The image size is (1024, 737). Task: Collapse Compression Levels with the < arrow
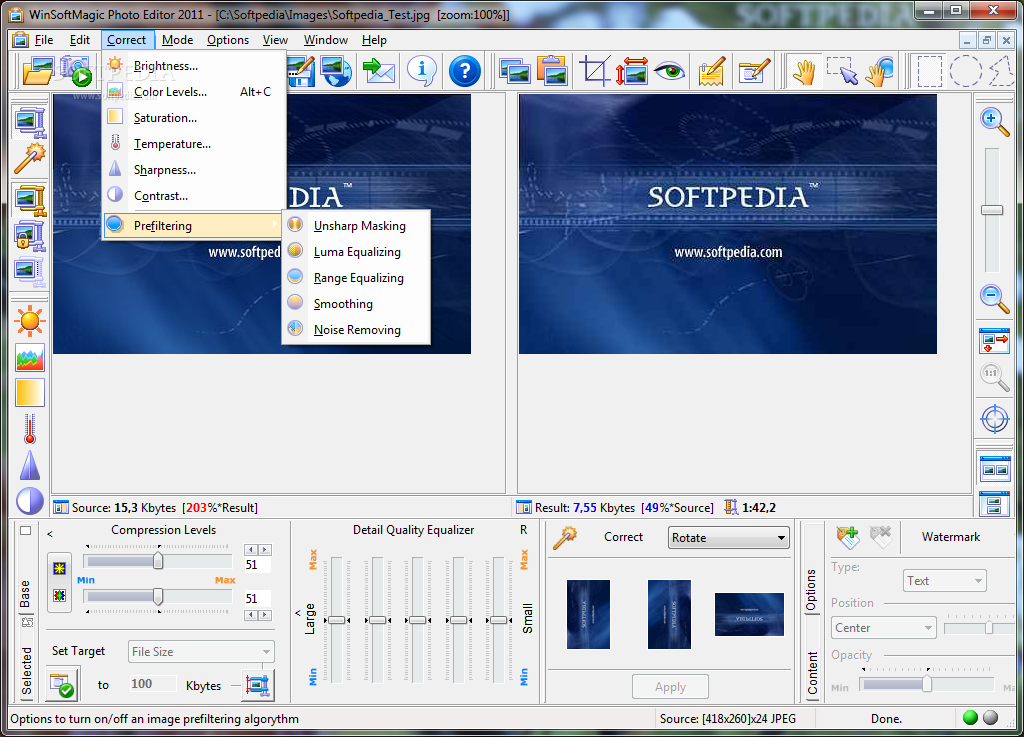(50, 534)
